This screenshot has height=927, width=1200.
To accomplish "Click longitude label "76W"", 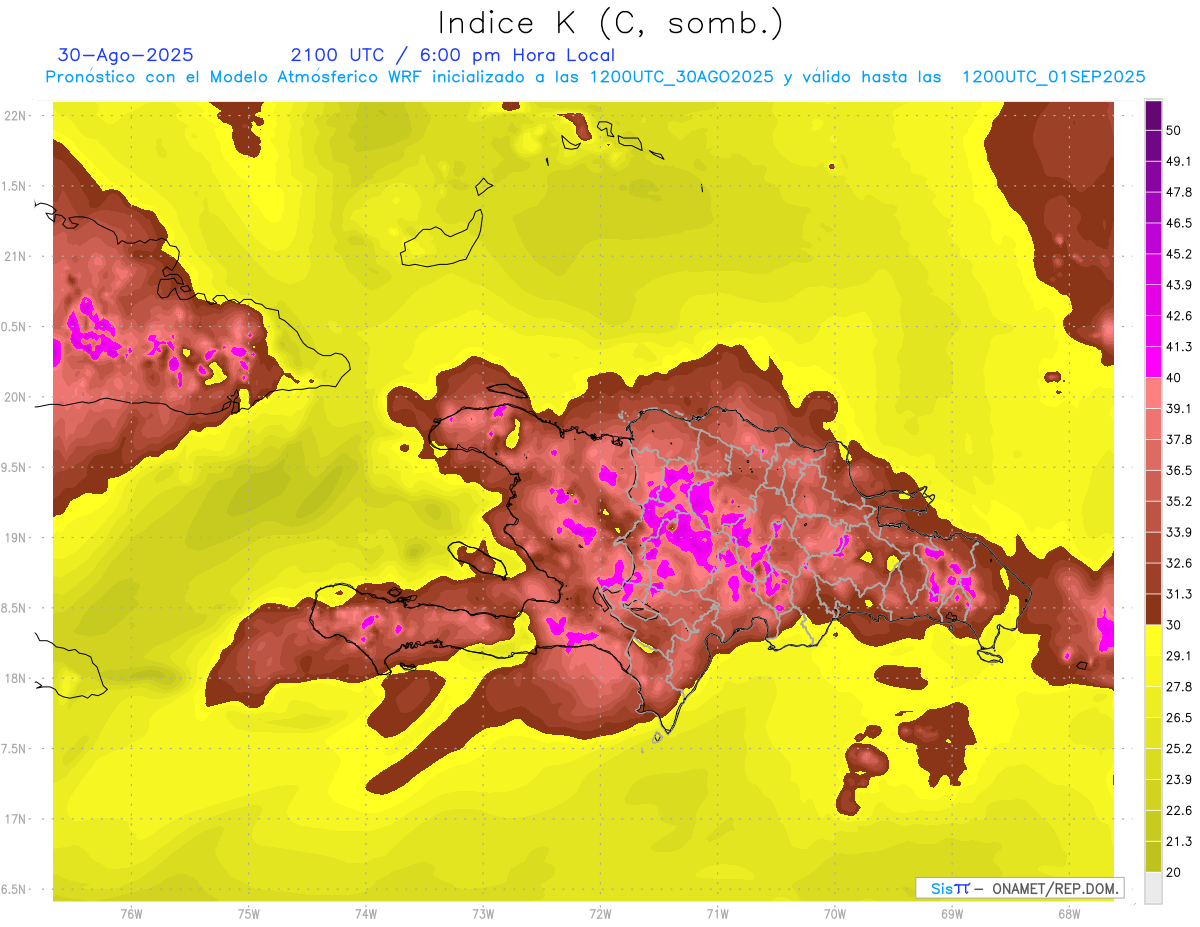I will 131,913.
